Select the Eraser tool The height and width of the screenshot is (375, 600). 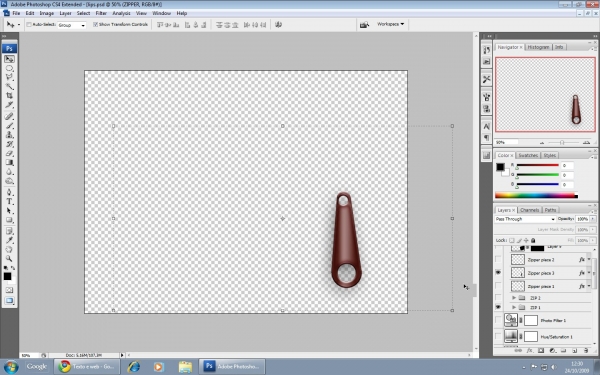(10, 153)
